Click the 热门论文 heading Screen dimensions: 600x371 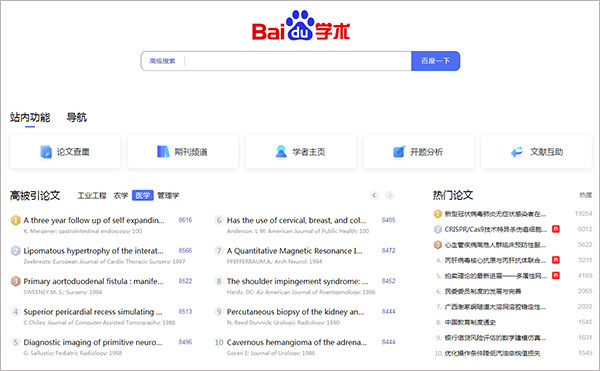pyautogui.click(x=453, y=195)
